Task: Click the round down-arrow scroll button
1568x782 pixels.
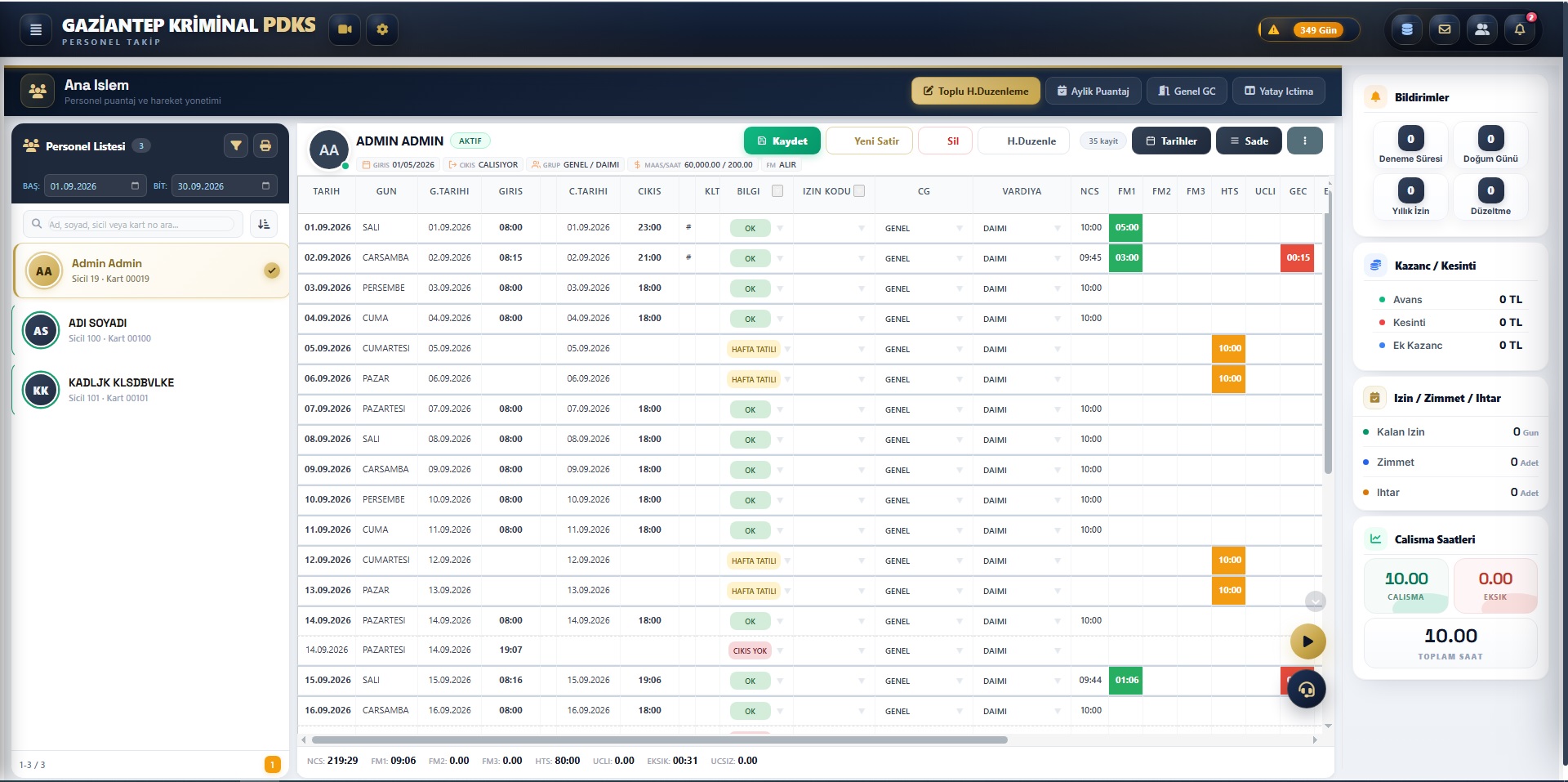Action: point(1315,601)
